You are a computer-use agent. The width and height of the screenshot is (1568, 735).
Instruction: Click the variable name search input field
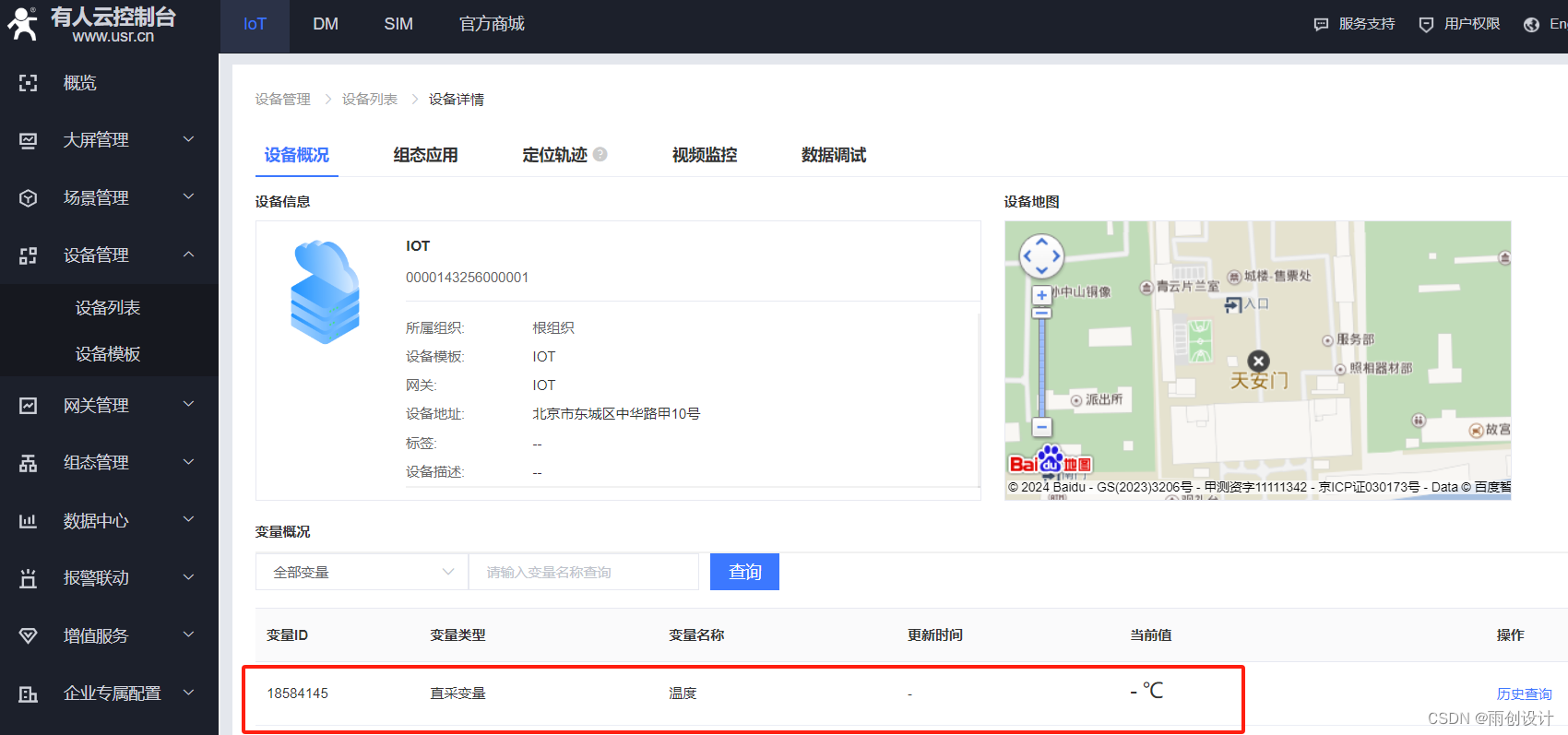pos(584,572)
